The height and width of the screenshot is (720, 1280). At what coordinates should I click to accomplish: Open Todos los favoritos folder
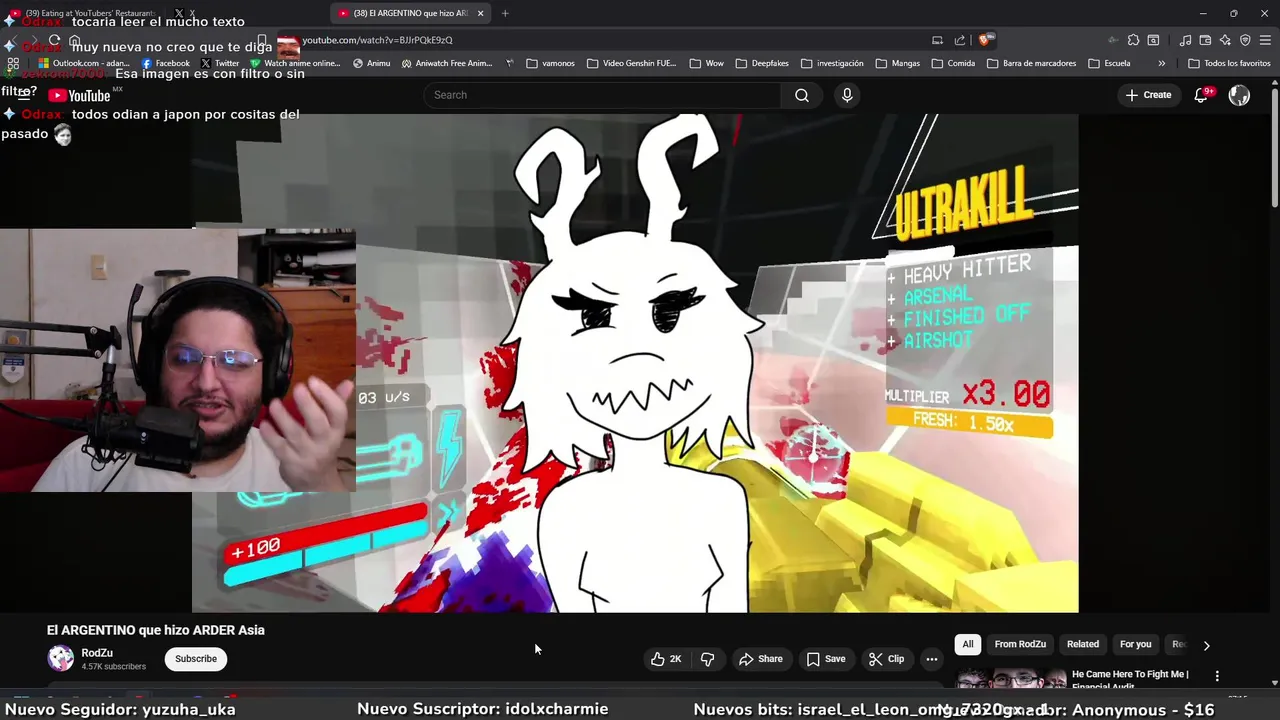pyautogui.click(x=1229, y=63)
